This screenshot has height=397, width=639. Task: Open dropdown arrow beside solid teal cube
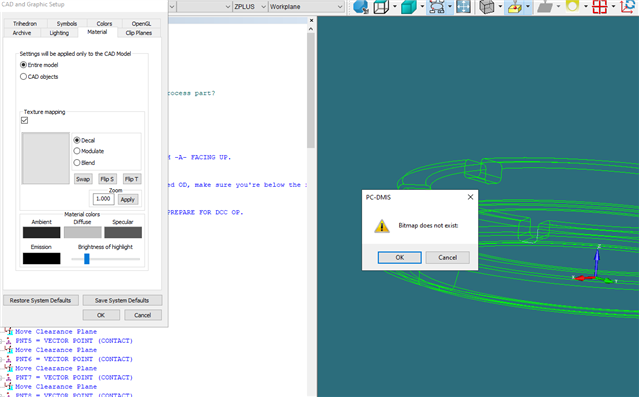[422, 7]
